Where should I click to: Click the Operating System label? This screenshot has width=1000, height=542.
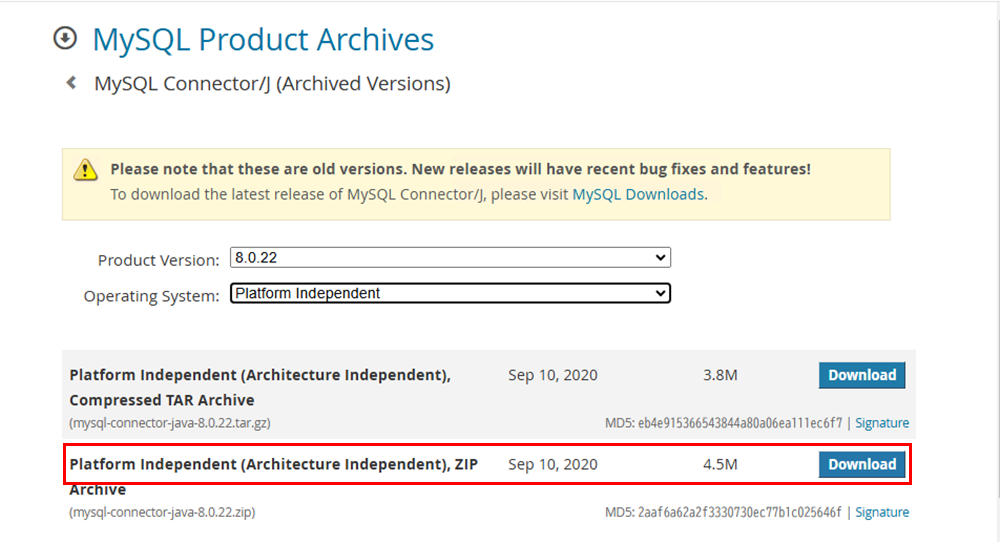pos(151,296)
